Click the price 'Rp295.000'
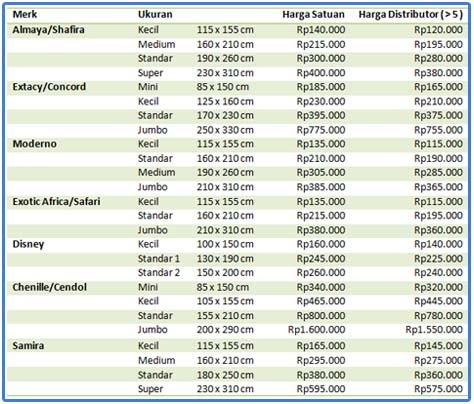Image resolution: width=474 pixels, height=404 pixels. coord(321,361)
